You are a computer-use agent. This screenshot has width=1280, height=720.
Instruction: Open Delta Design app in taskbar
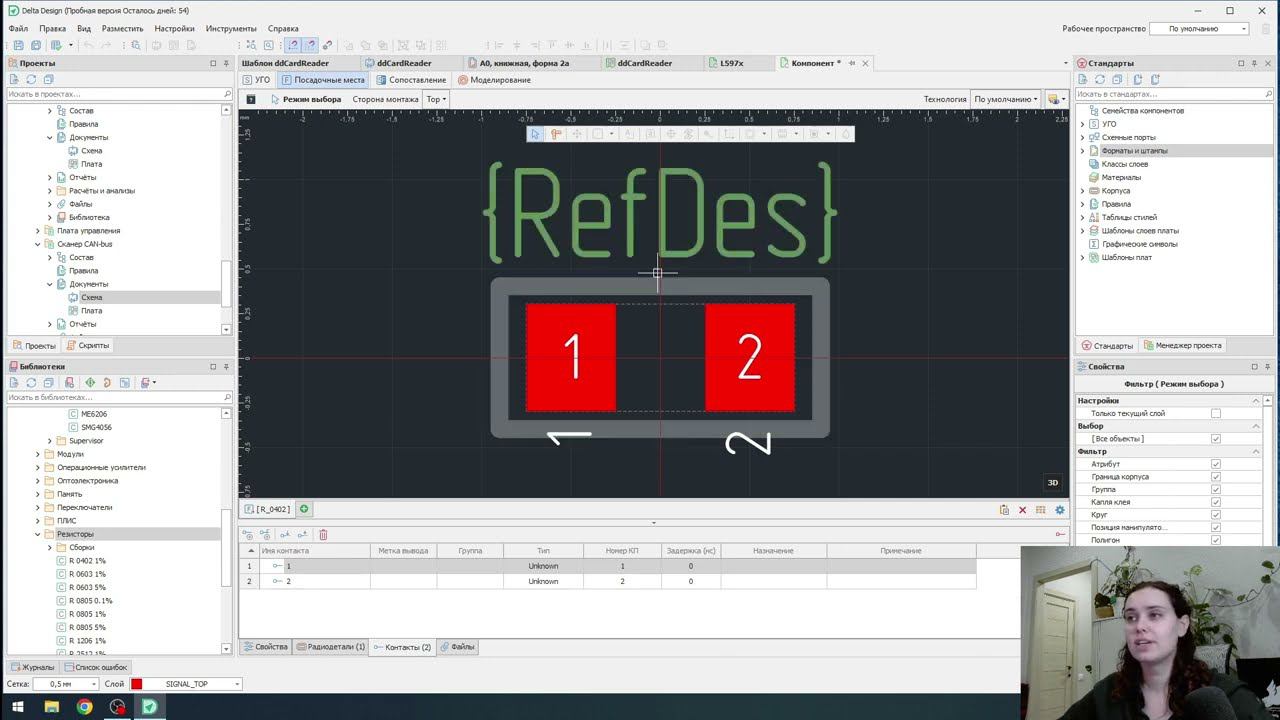[x=149, y=707]
